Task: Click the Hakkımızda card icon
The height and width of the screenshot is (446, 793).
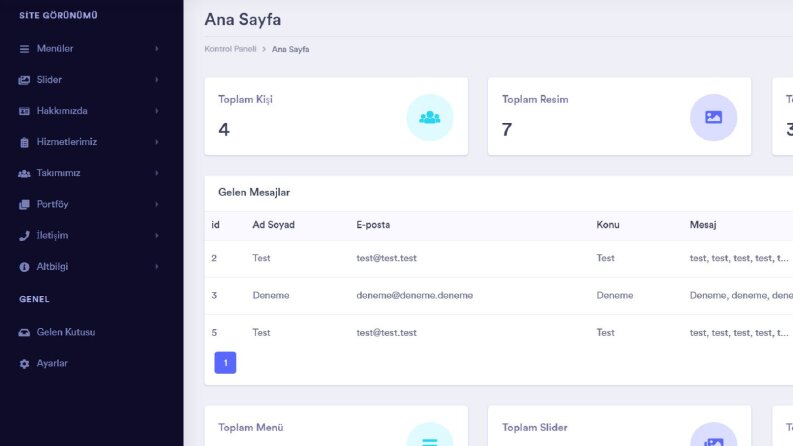Action: [x=24, y=111]
